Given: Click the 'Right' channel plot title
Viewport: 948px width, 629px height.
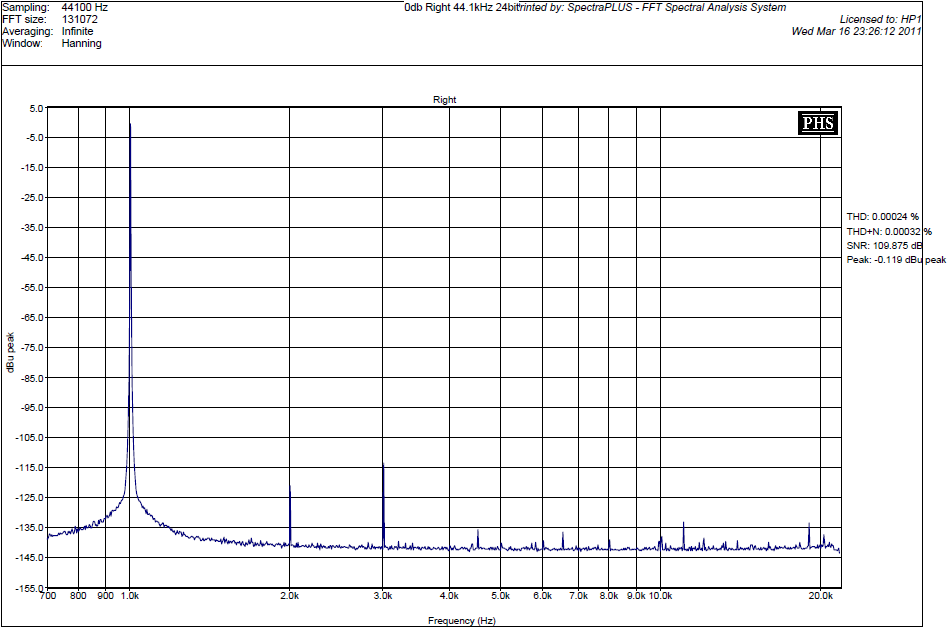Looking at the screenshot, I should click(444, 100).
